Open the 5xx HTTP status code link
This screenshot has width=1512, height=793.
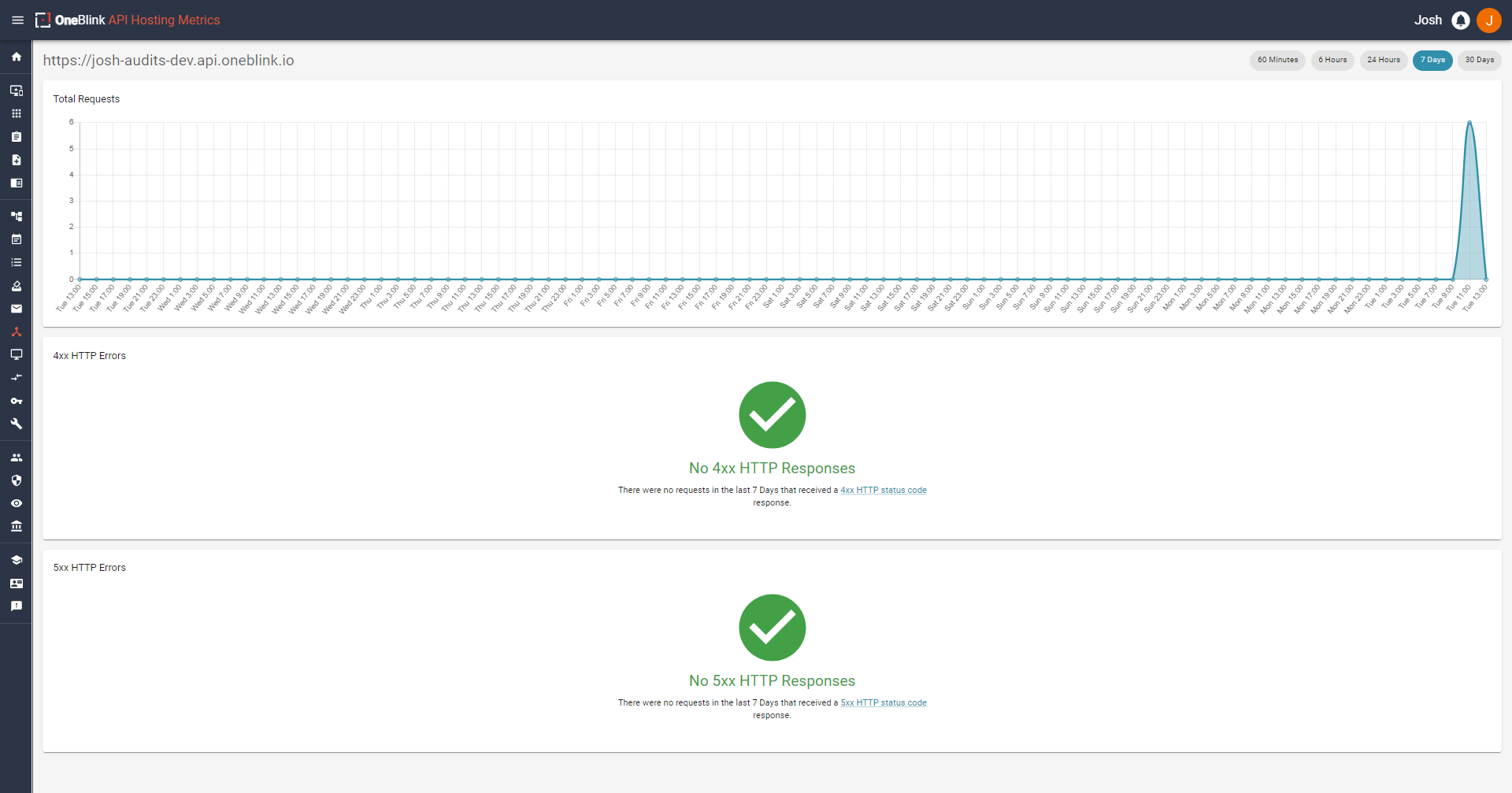pos(884,702)
